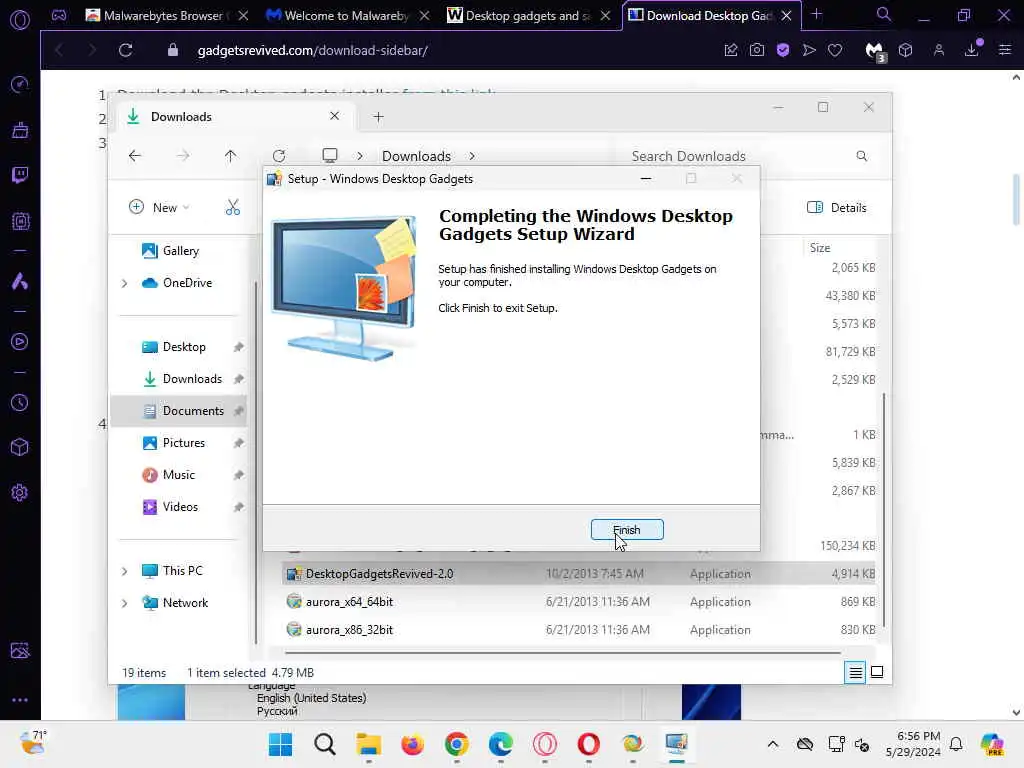Reload the gadgetsrevived page

coord(125,50)
